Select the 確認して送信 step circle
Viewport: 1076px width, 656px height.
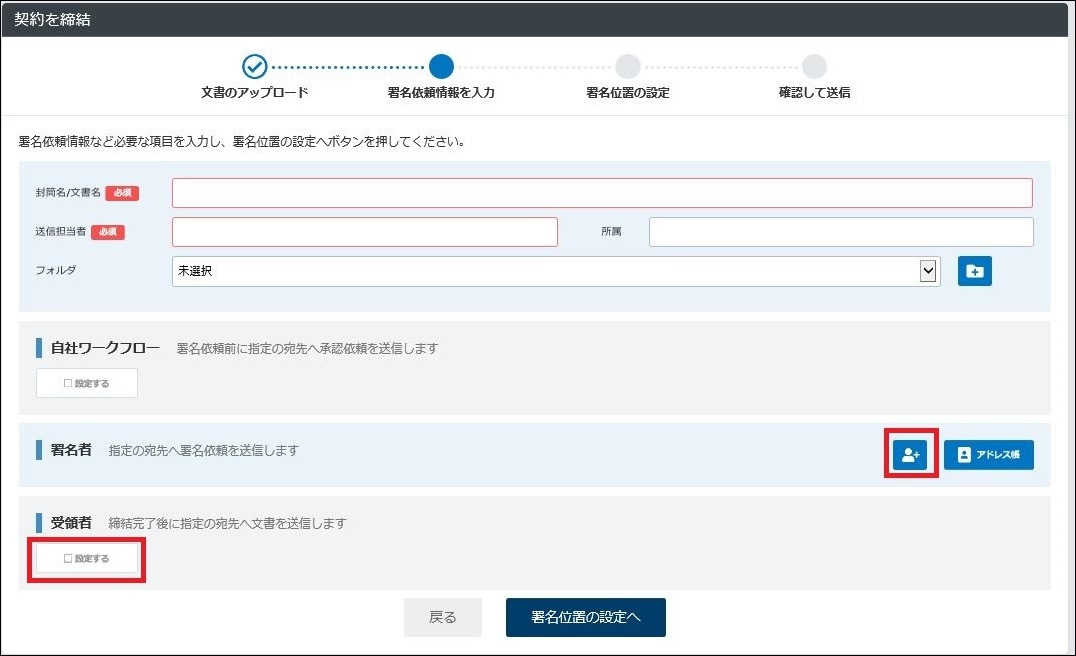pos(815,67)
